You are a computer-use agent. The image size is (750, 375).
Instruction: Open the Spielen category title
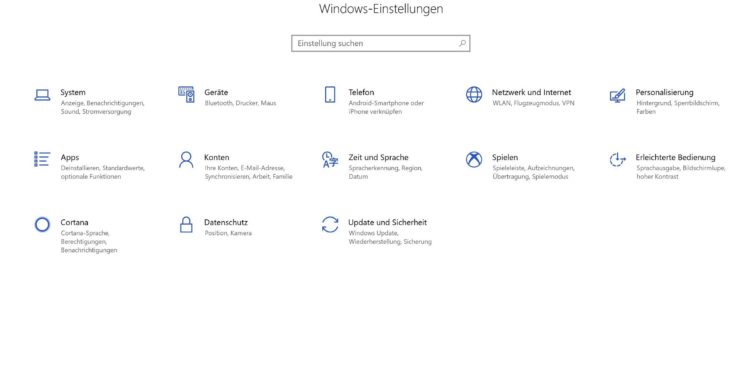(x=505, y=157)
